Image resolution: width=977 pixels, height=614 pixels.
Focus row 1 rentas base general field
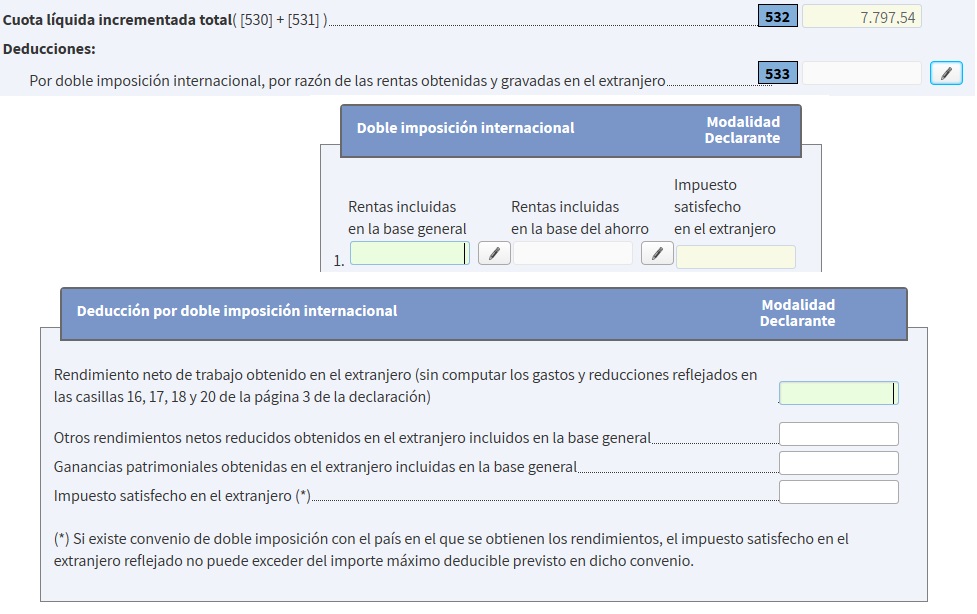pyautogui.click(x=409, y=254)
